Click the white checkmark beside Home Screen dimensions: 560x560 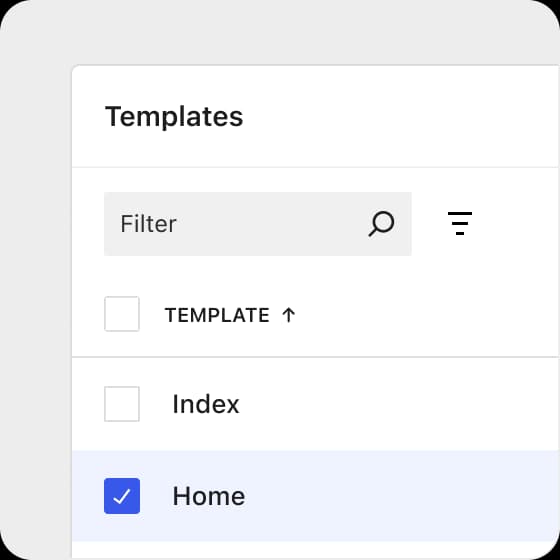122,496
